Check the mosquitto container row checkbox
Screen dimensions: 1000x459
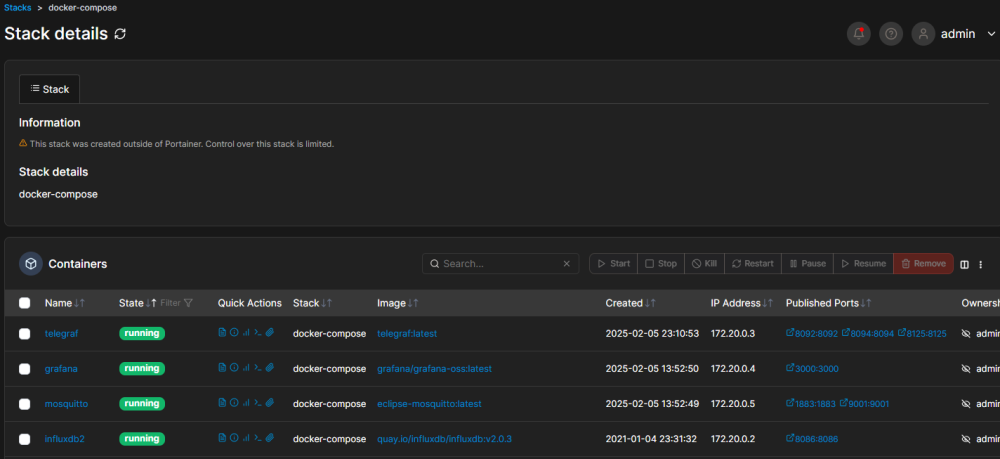[x=25, y=403]
